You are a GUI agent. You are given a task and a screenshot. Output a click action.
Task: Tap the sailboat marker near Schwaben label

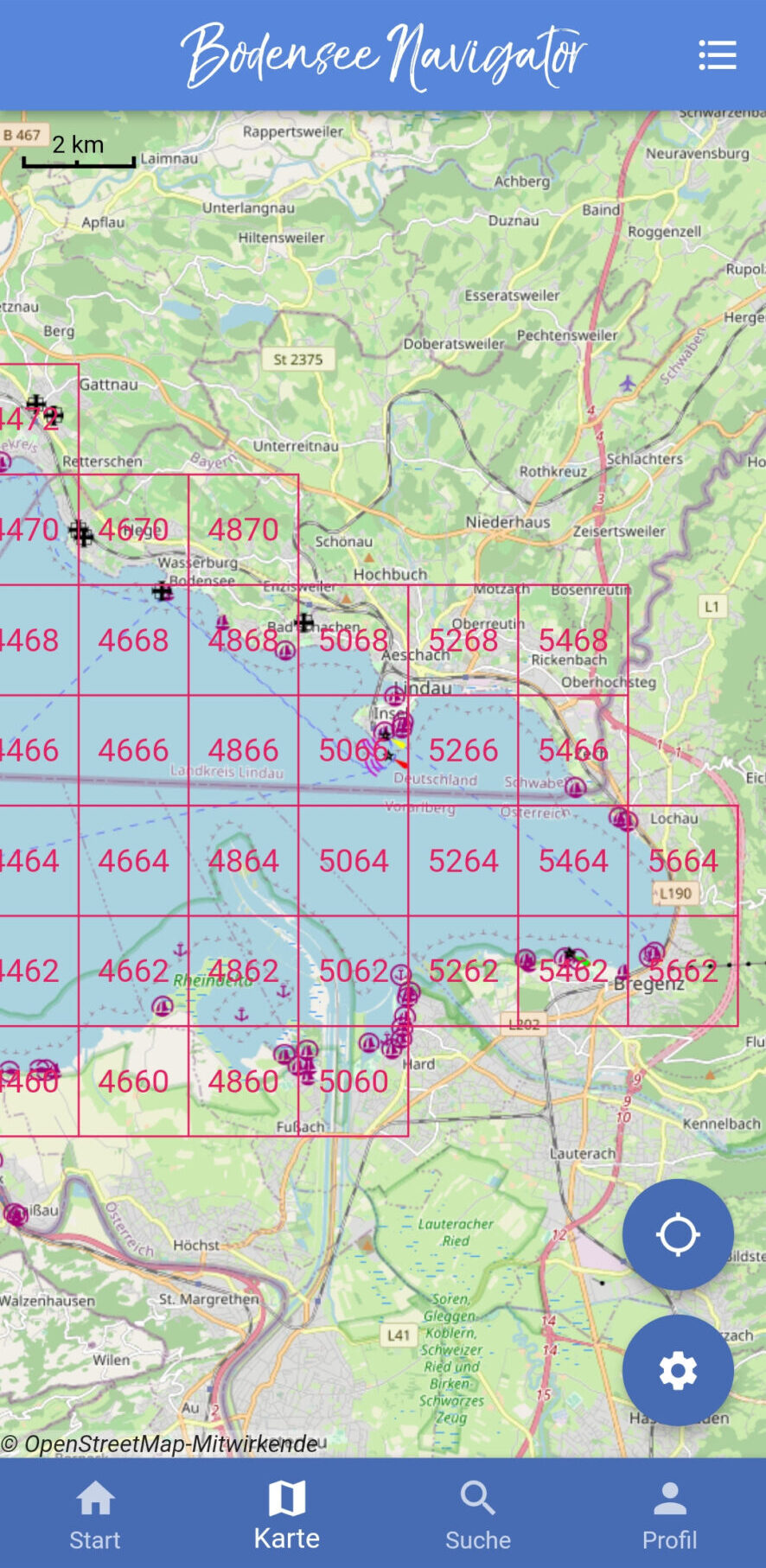(575, 787)
